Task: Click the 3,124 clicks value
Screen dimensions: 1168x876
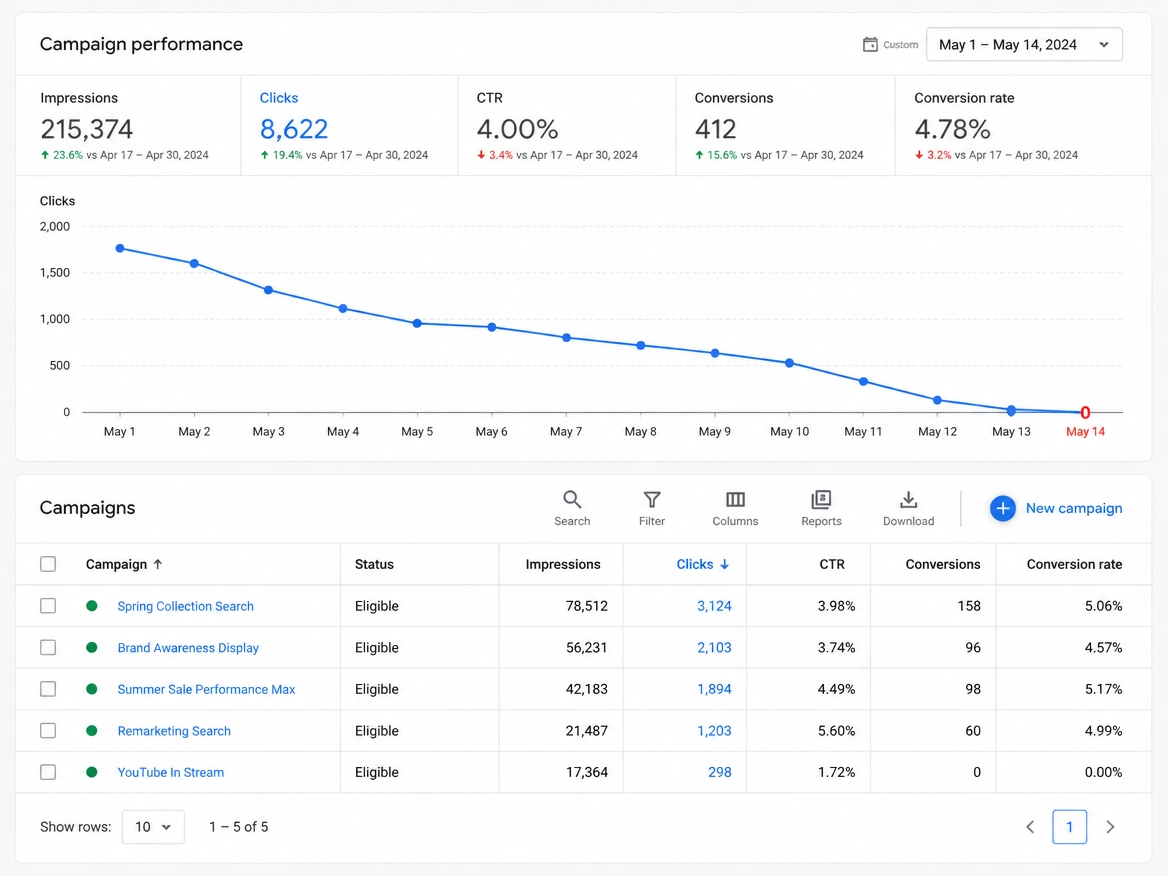Action: [x=714, y=606]
